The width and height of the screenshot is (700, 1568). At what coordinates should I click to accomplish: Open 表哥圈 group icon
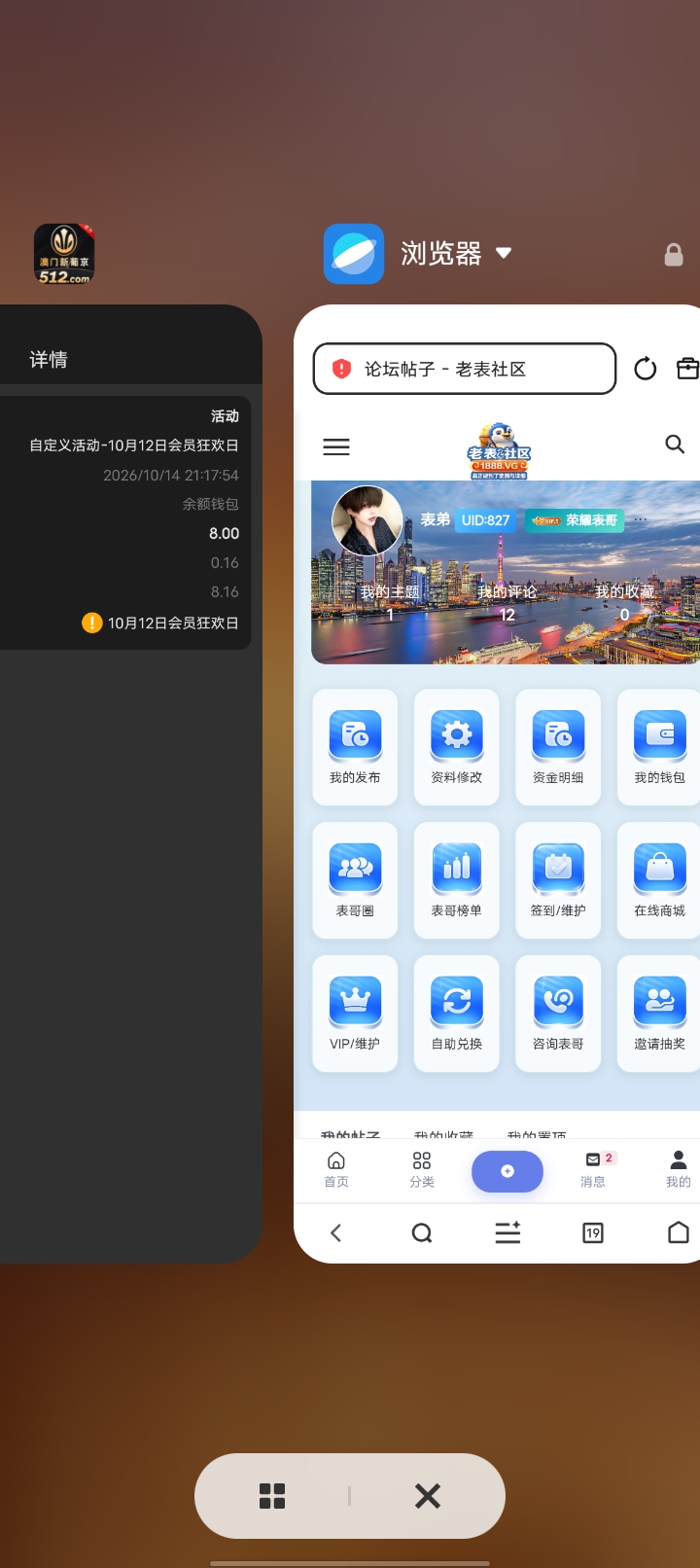pyautogui.click(x=355, y=868)
